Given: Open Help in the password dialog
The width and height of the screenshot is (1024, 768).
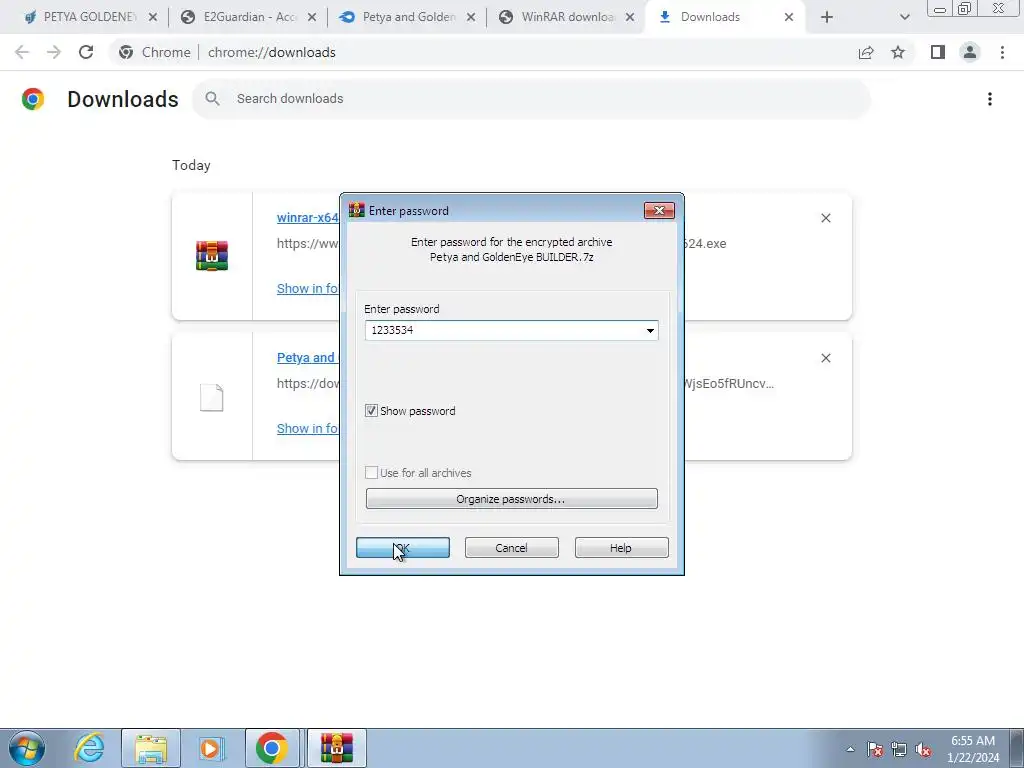Looking at the screenshot, I should (621, 547).
